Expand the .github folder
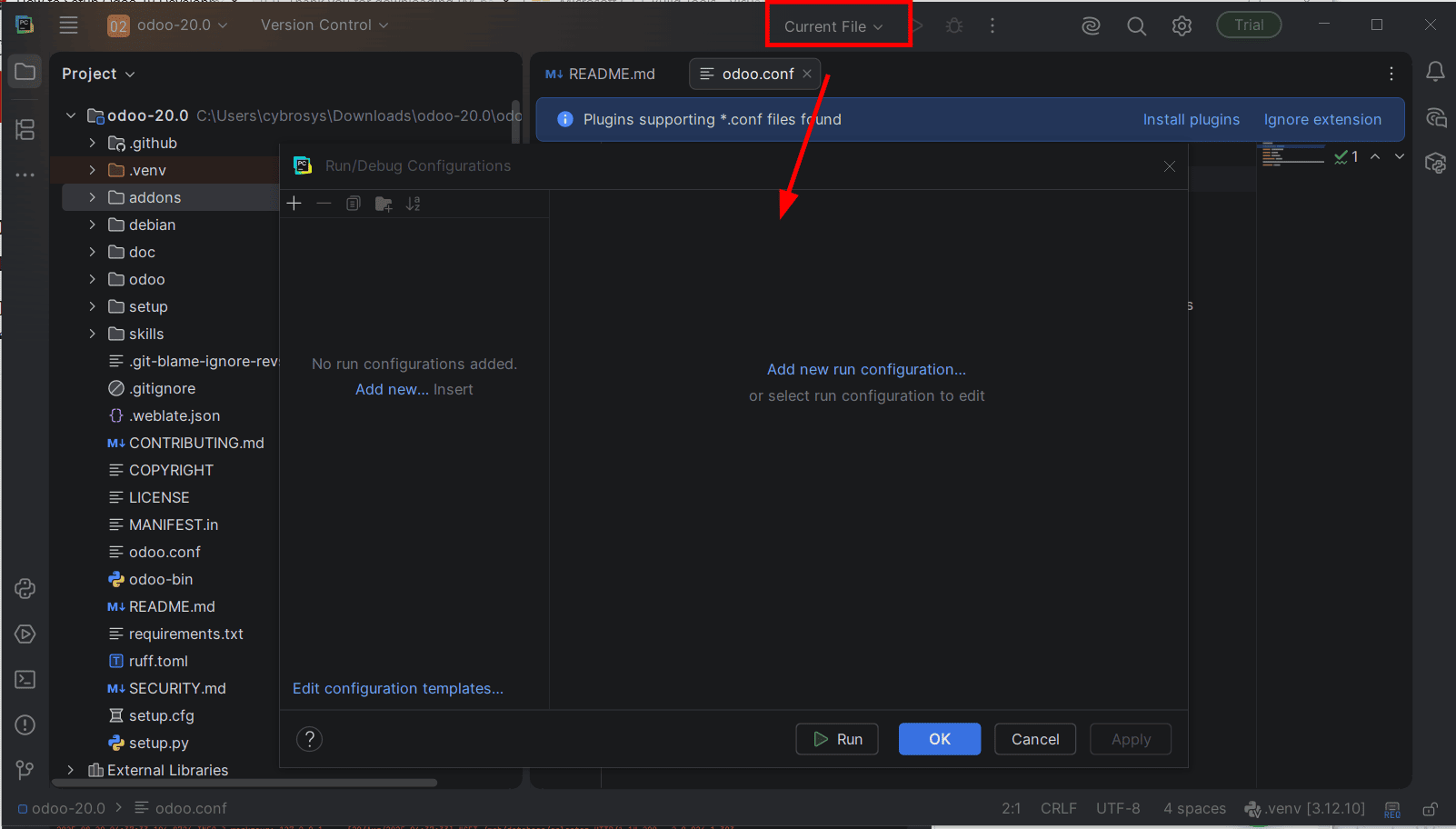The image size is (1456, 829). [x=92, y=143]
